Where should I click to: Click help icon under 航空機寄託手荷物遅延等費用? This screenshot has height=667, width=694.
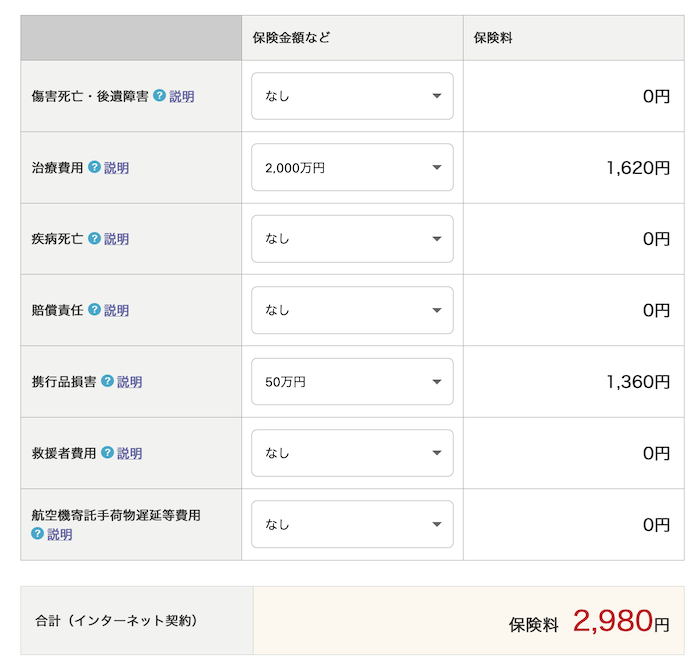tap(38, 534)
